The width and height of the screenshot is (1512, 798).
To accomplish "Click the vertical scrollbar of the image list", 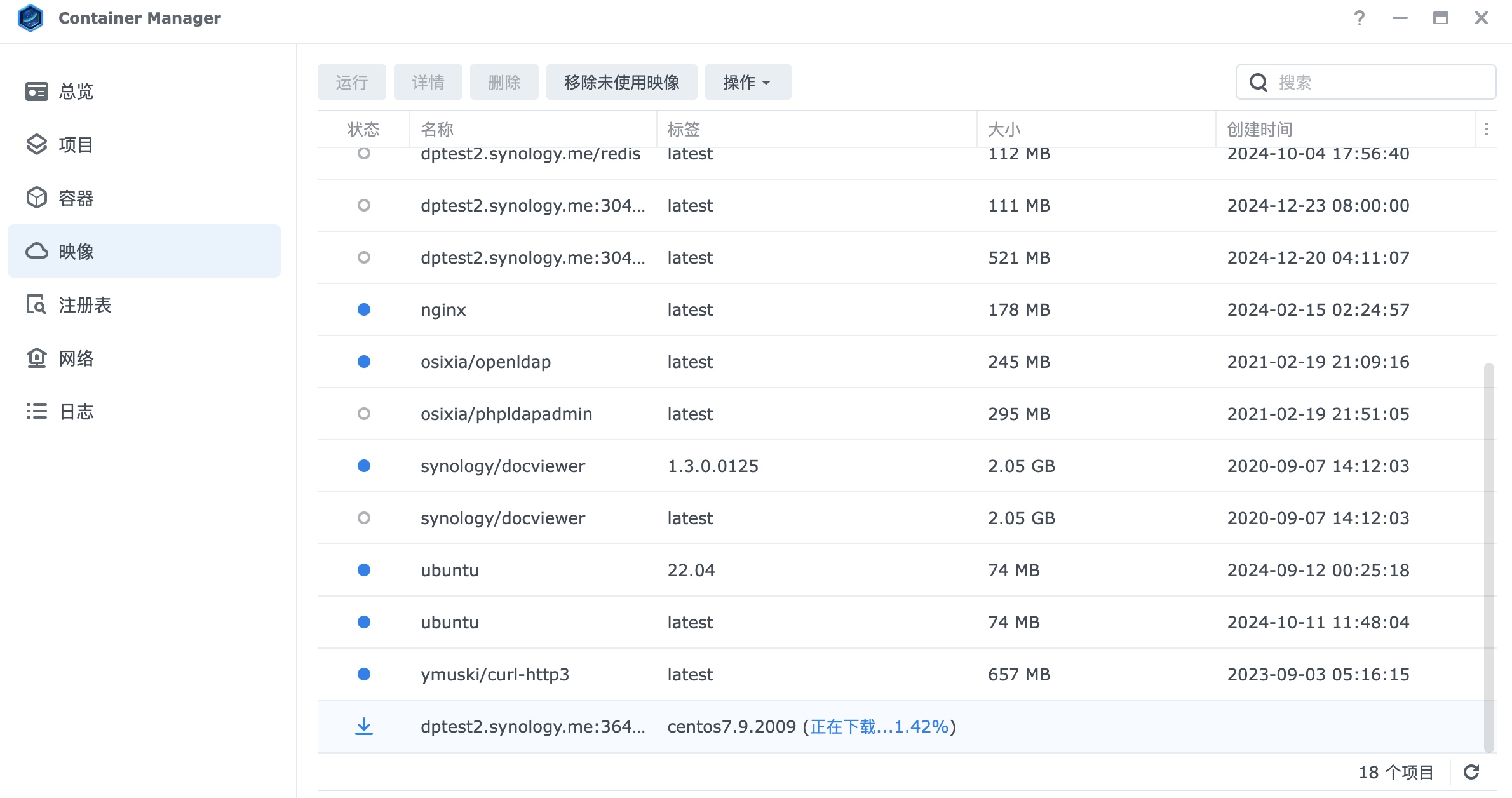I will tap(1488, 557).
